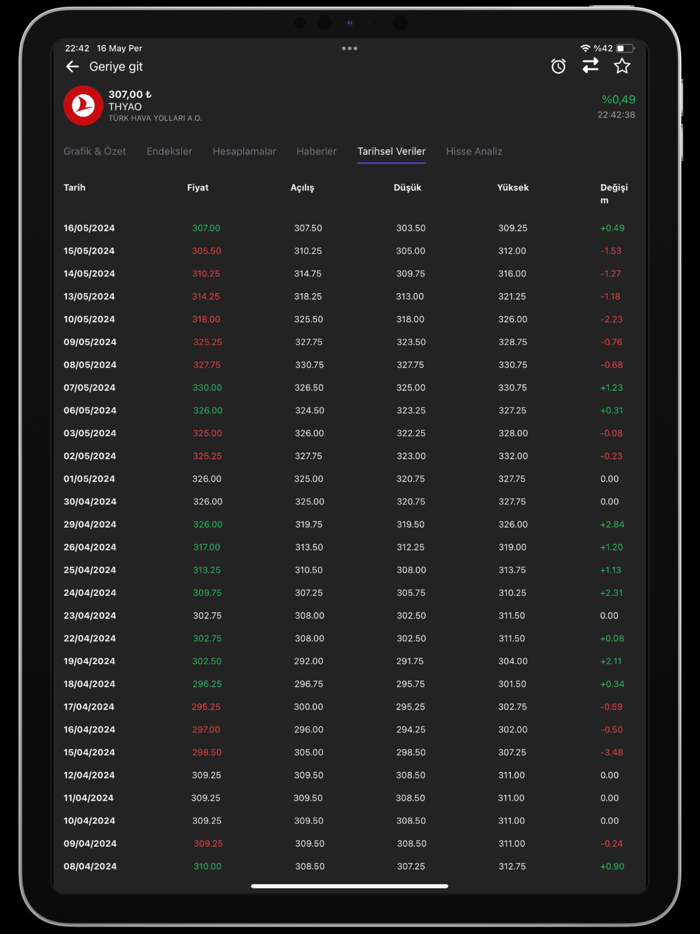Set a price alarm with the clock icon
Viewport: 700px width, 934px height.
coord(558,66)
